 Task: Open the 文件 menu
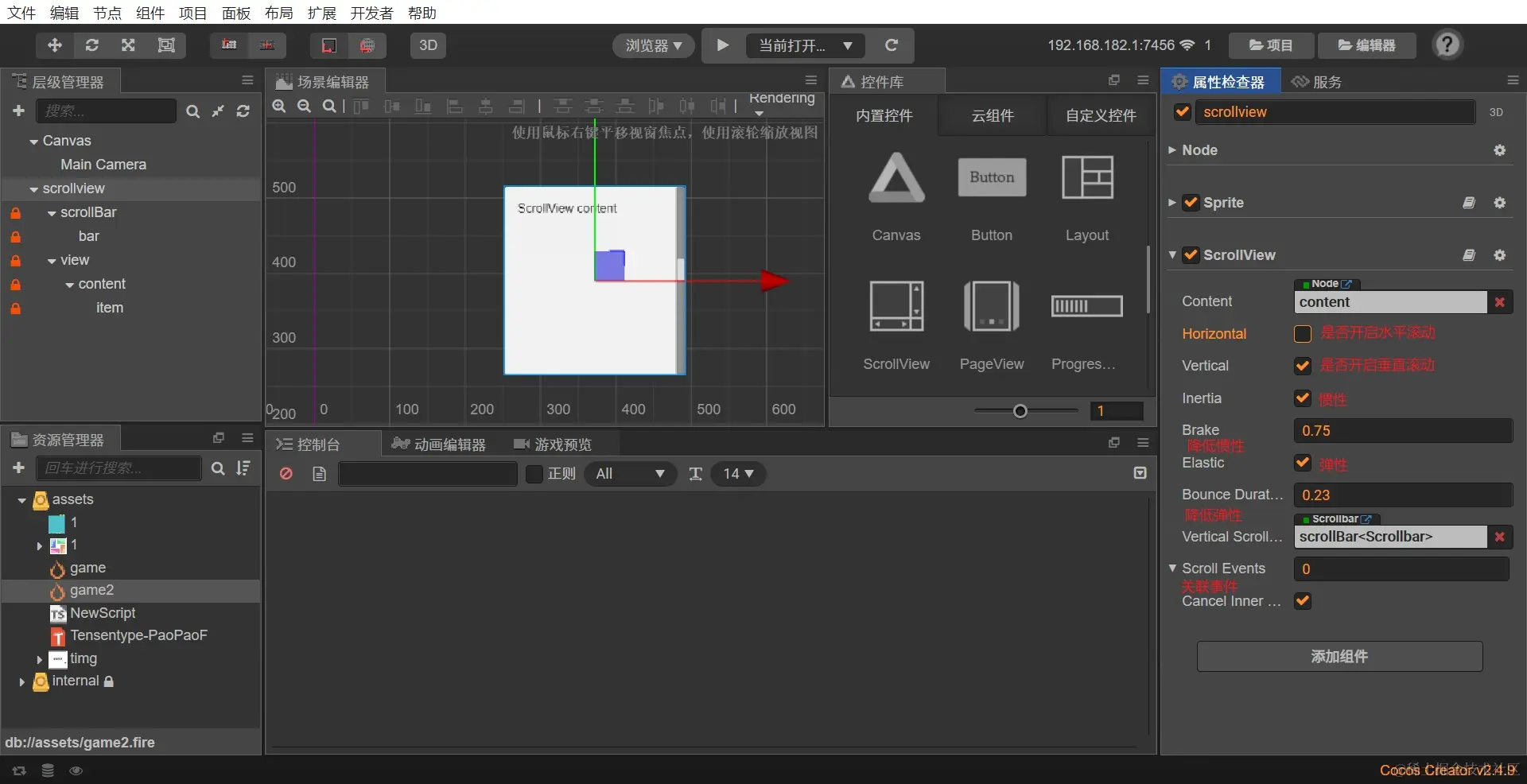coord(21,13)
